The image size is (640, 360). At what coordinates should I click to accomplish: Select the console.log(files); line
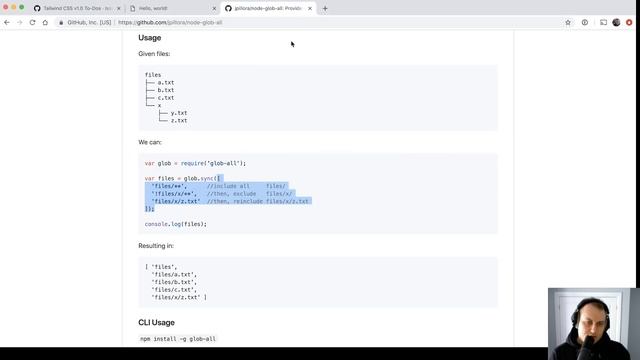[x=176, y=224]
